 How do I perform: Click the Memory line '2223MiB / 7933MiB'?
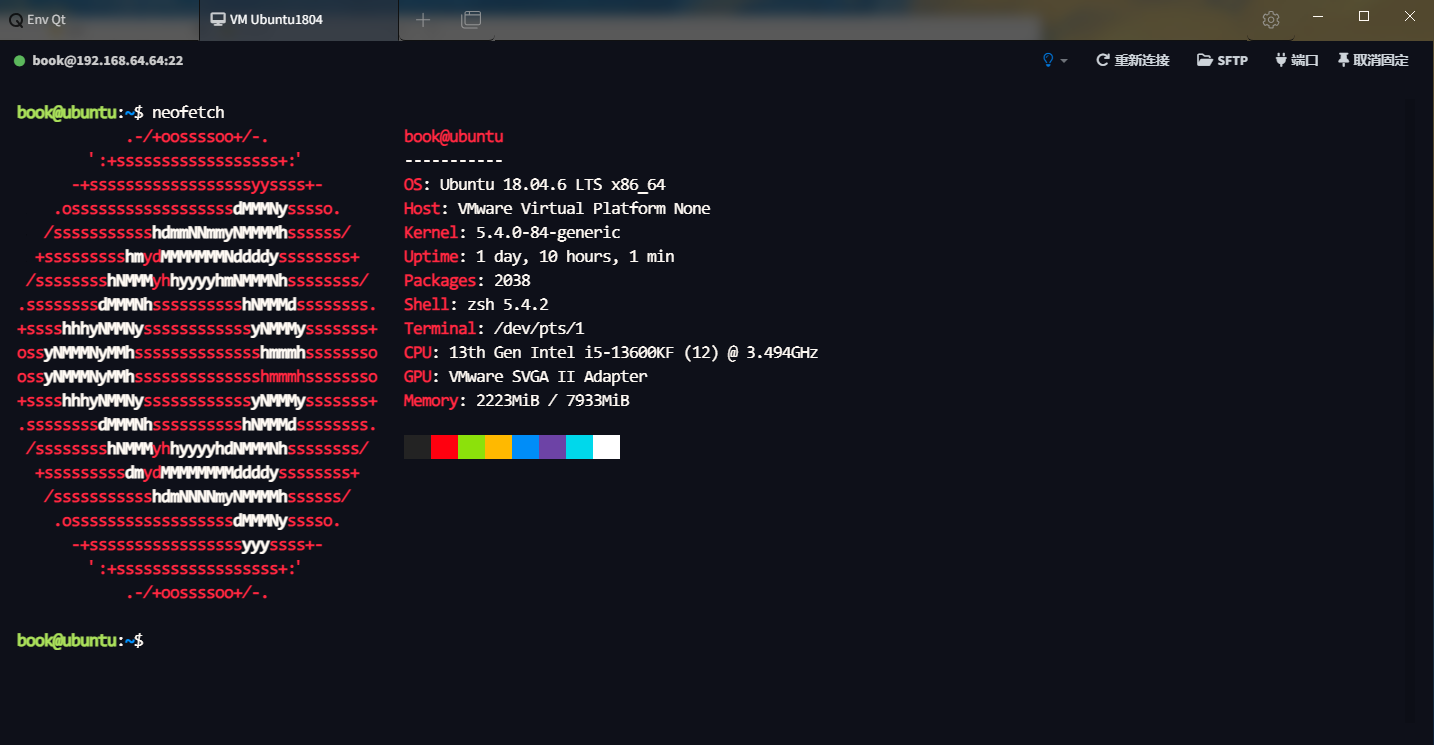pos(552,400)
